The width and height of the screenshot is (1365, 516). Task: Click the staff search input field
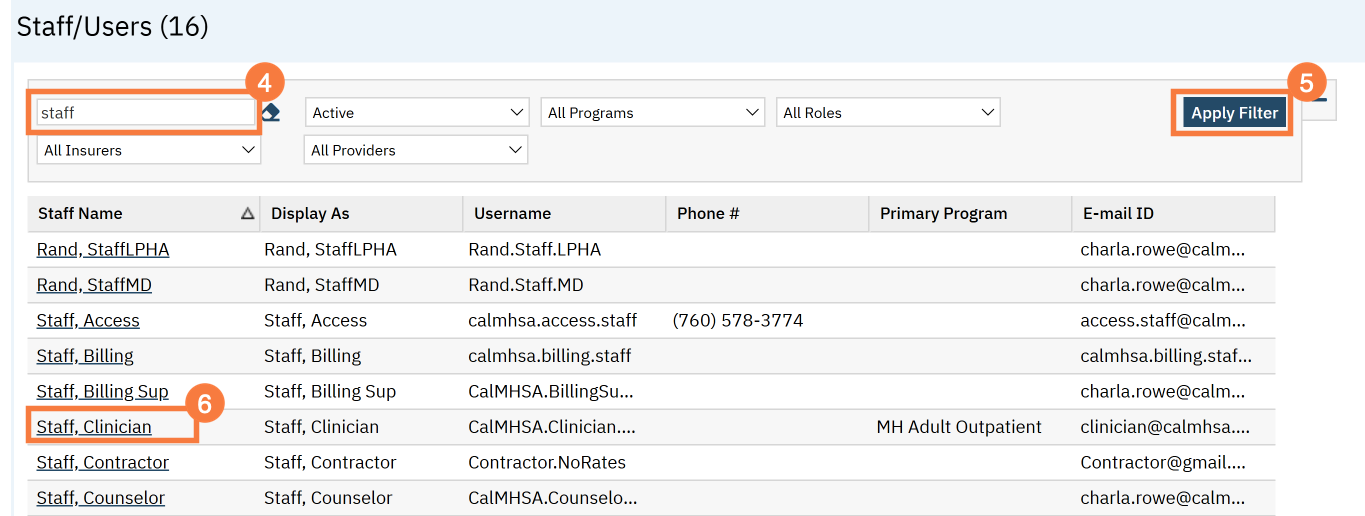pyautogui.click(x=145, y=113)
